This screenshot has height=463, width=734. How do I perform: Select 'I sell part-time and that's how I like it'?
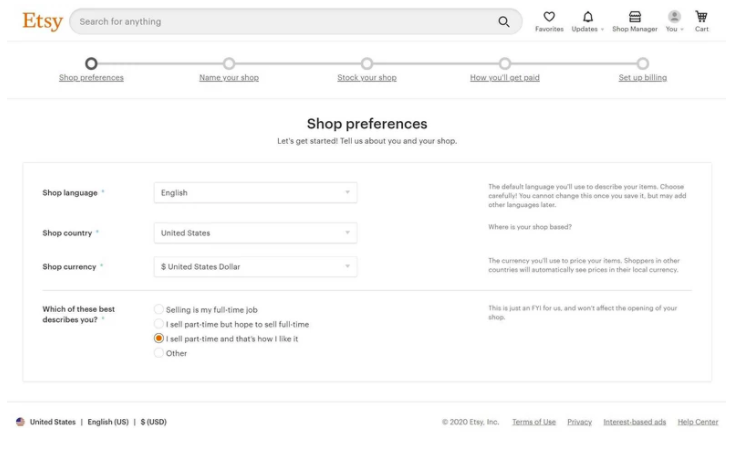(159, 338)
